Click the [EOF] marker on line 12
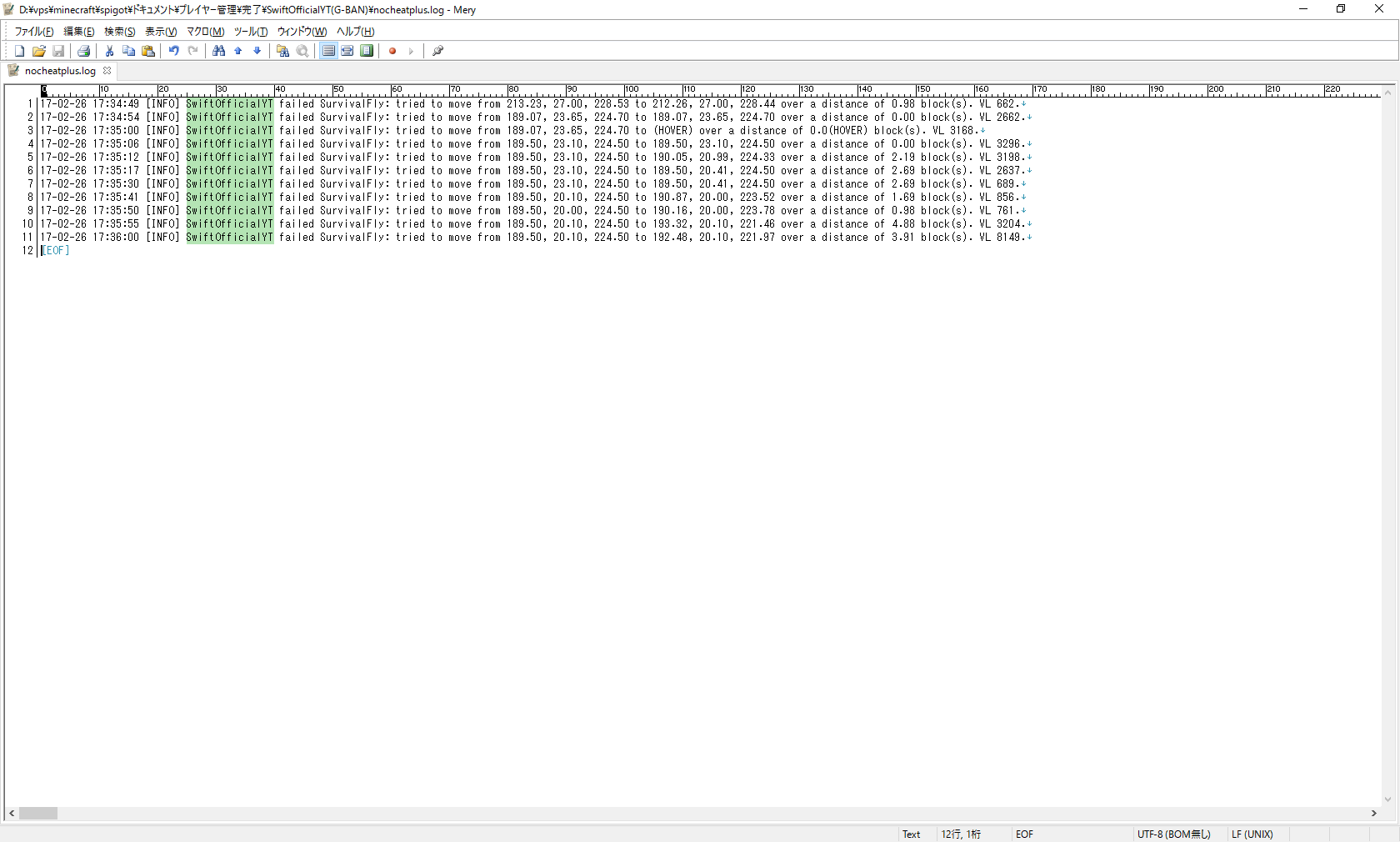Viewport: 1400px width, 842px height. (56, 251)
